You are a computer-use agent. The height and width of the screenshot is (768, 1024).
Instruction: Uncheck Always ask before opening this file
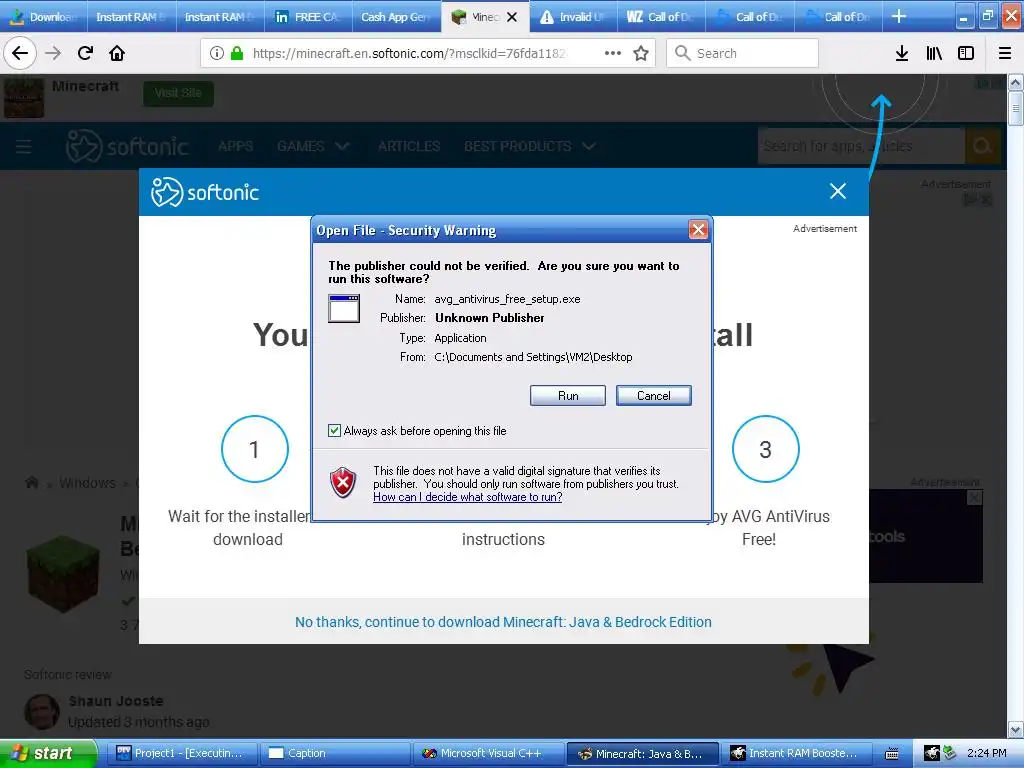[x=334, y=430]
